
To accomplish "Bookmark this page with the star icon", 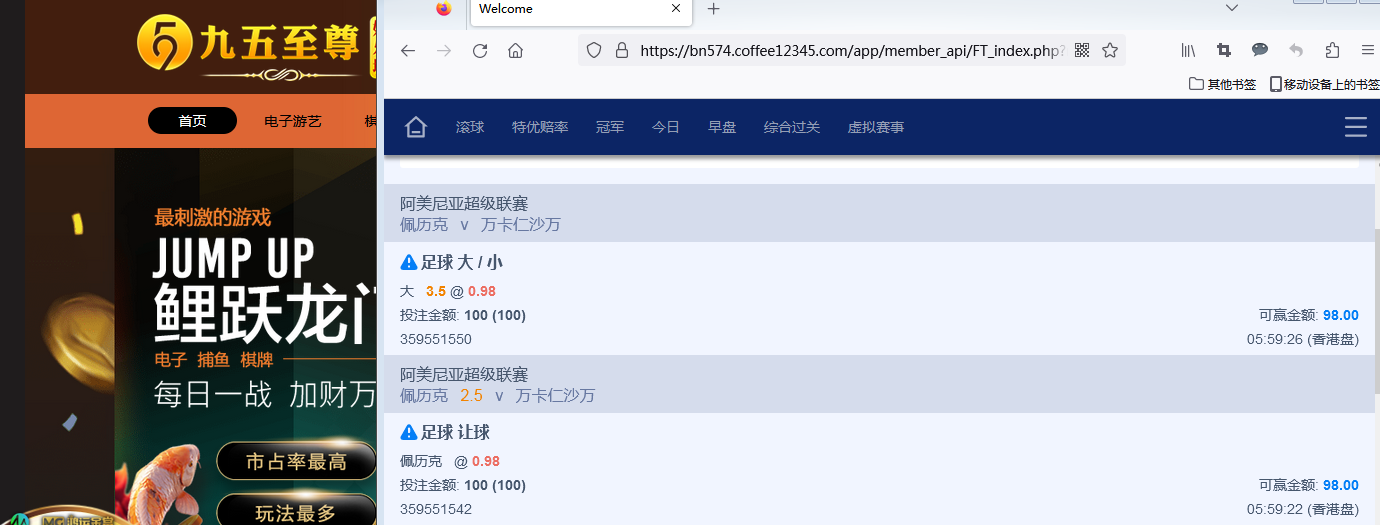I will [1110, 50].
